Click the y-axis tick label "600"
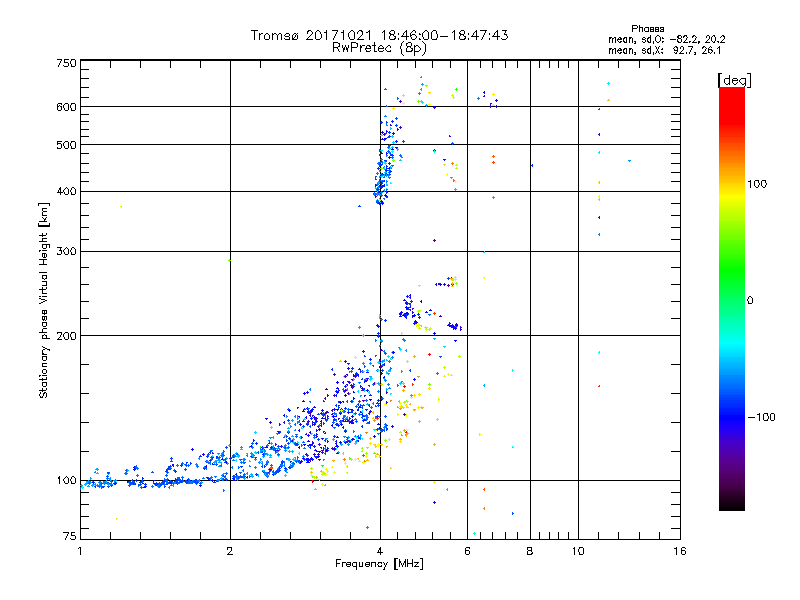The image size is (800, 600). click(66, 107)
